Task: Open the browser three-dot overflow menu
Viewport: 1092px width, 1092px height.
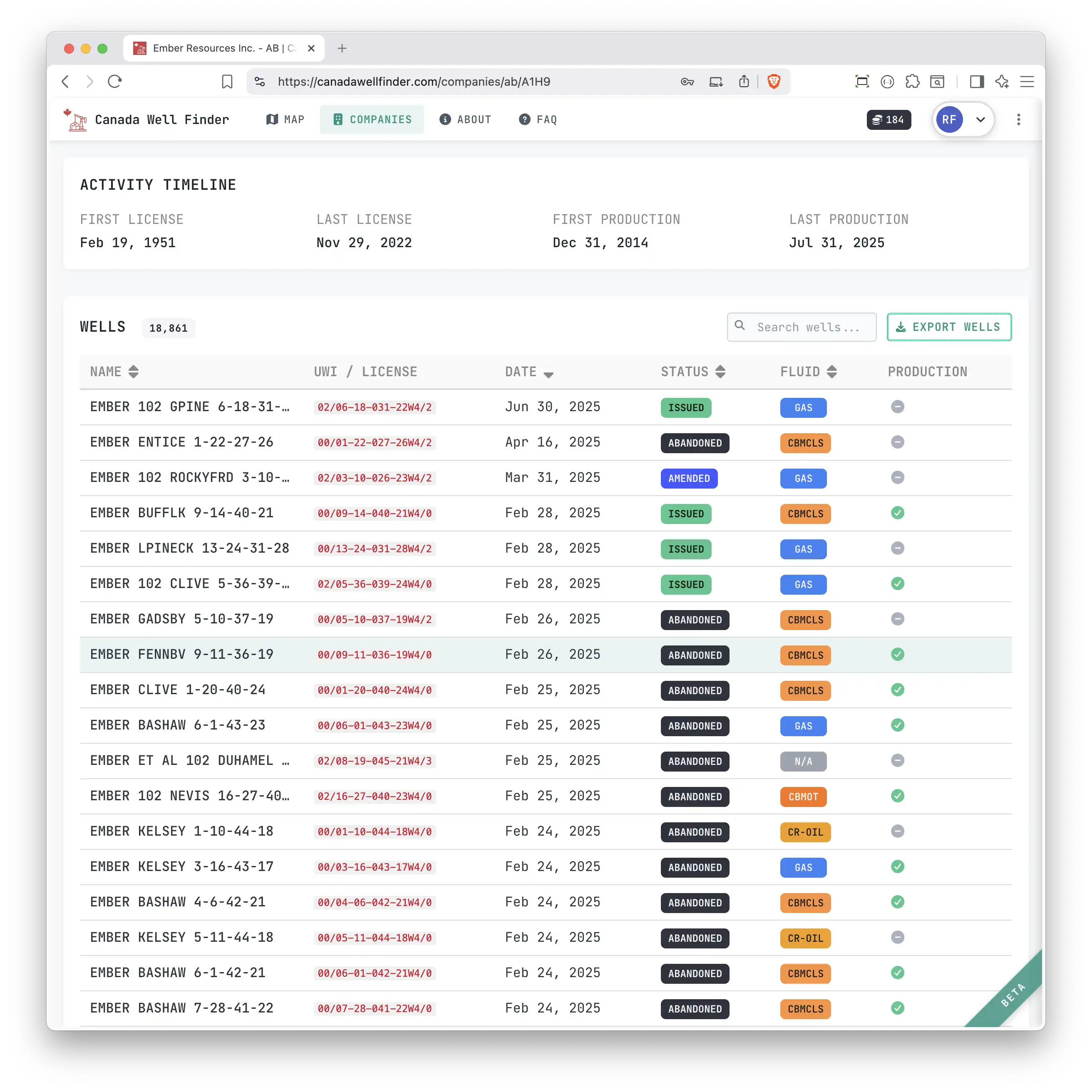Action: (x=1018, y=119)
